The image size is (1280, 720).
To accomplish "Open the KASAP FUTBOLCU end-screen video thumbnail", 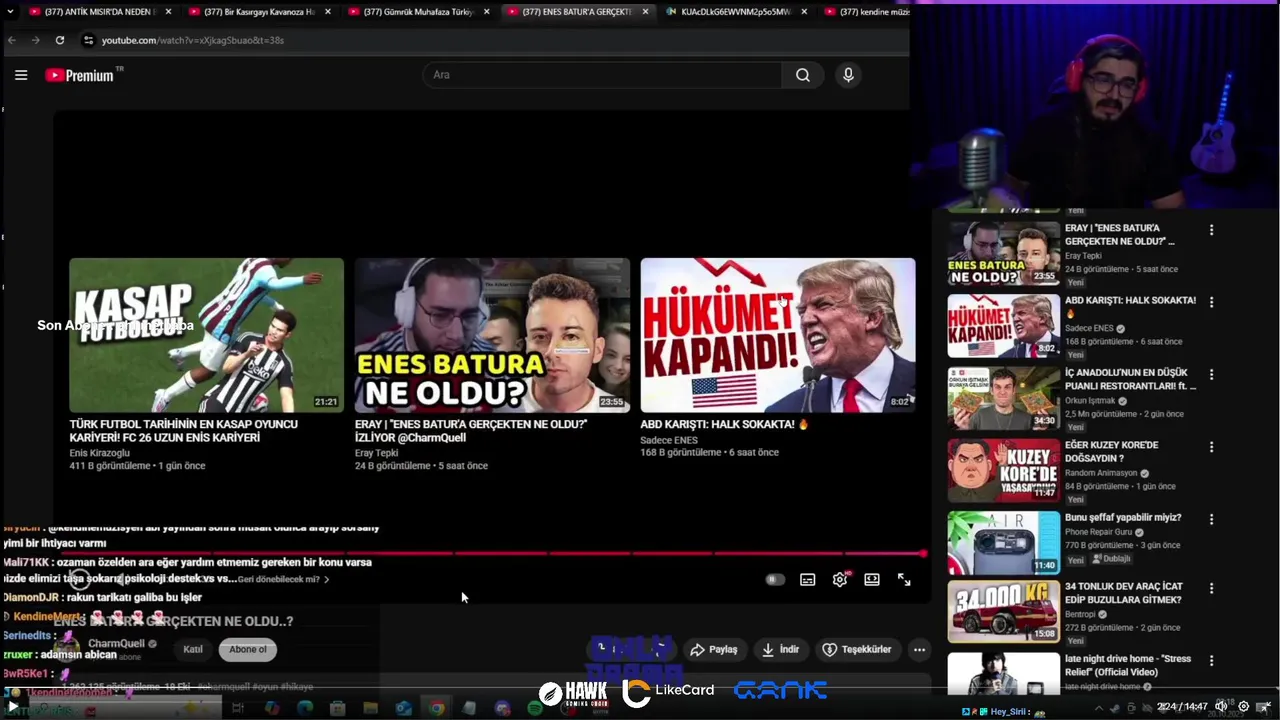I will 206,335.
